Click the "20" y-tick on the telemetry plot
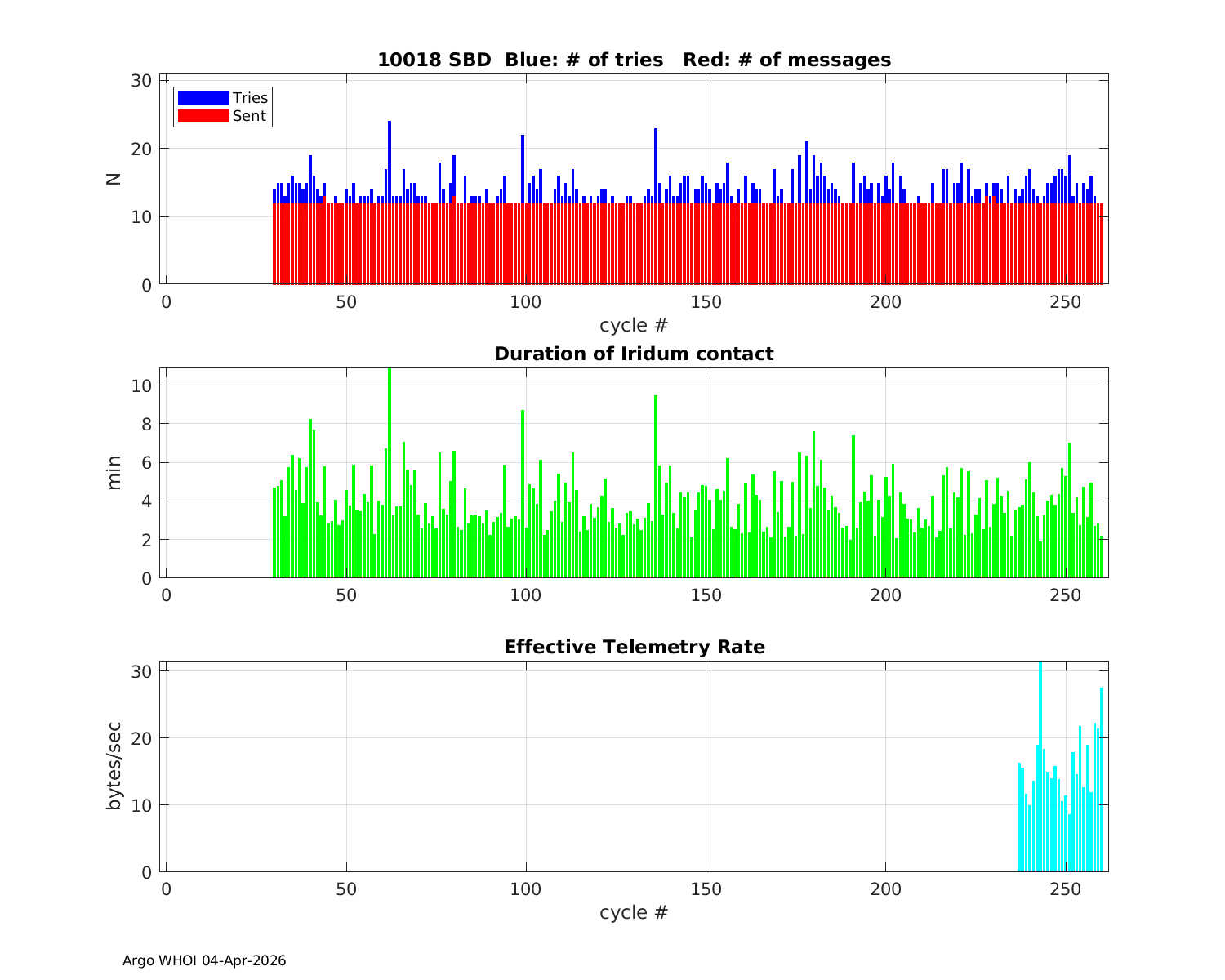This screenshot has height=980, width=1225. click(142, 738)
